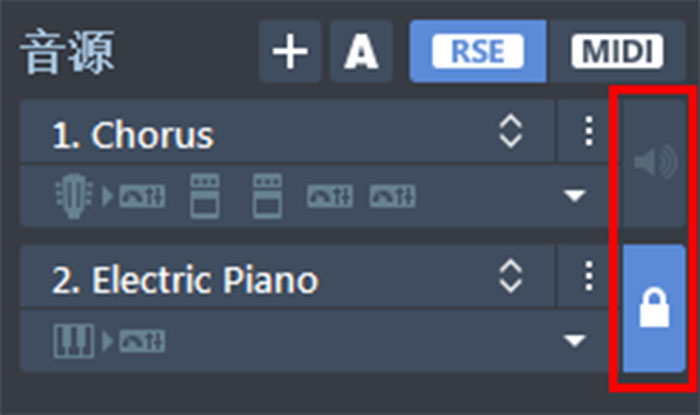Open the three-dot menu for Chorus
700x415 pixels.
(x=588, y=131)
